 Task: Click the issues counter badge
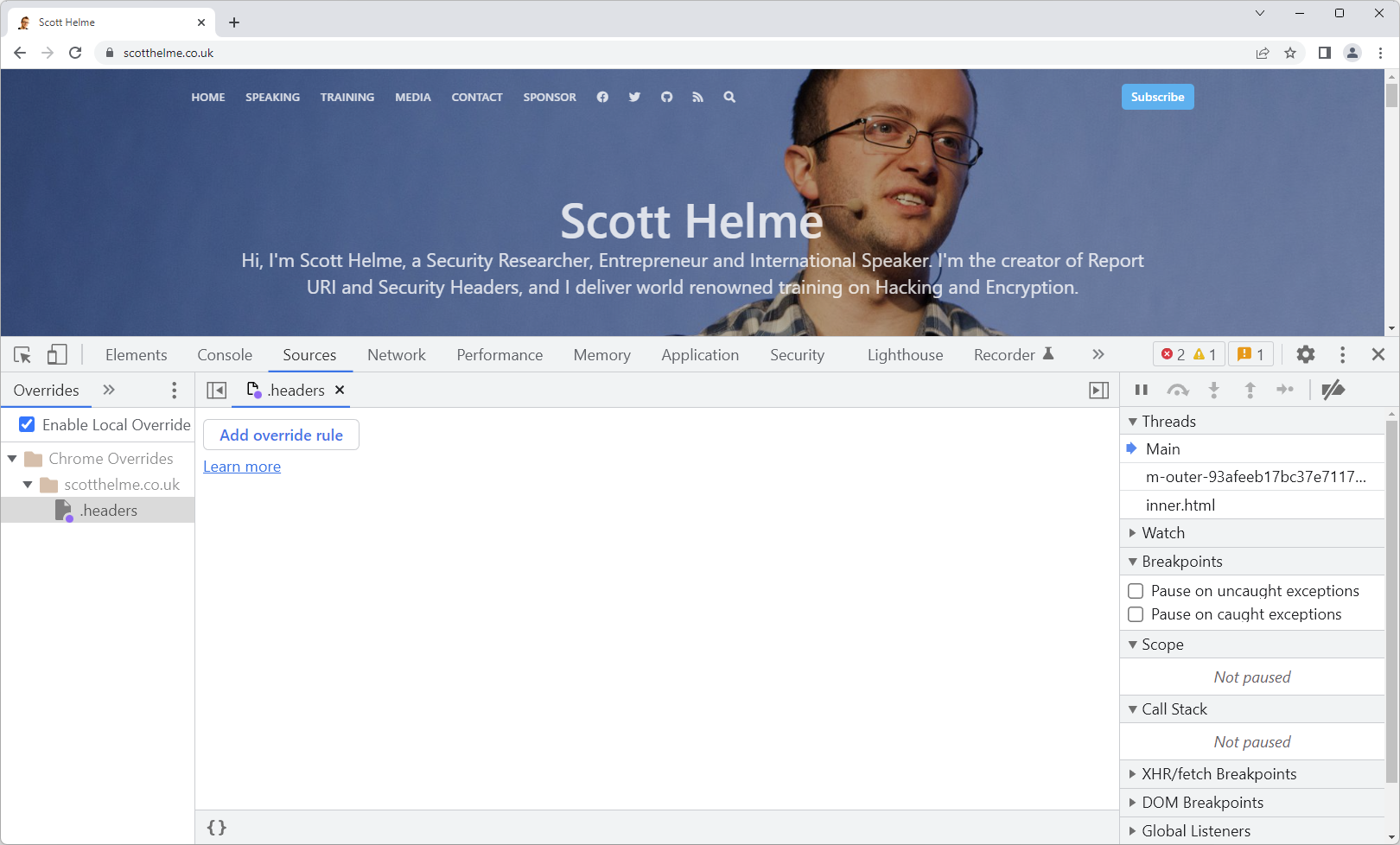coord(1250,354)
